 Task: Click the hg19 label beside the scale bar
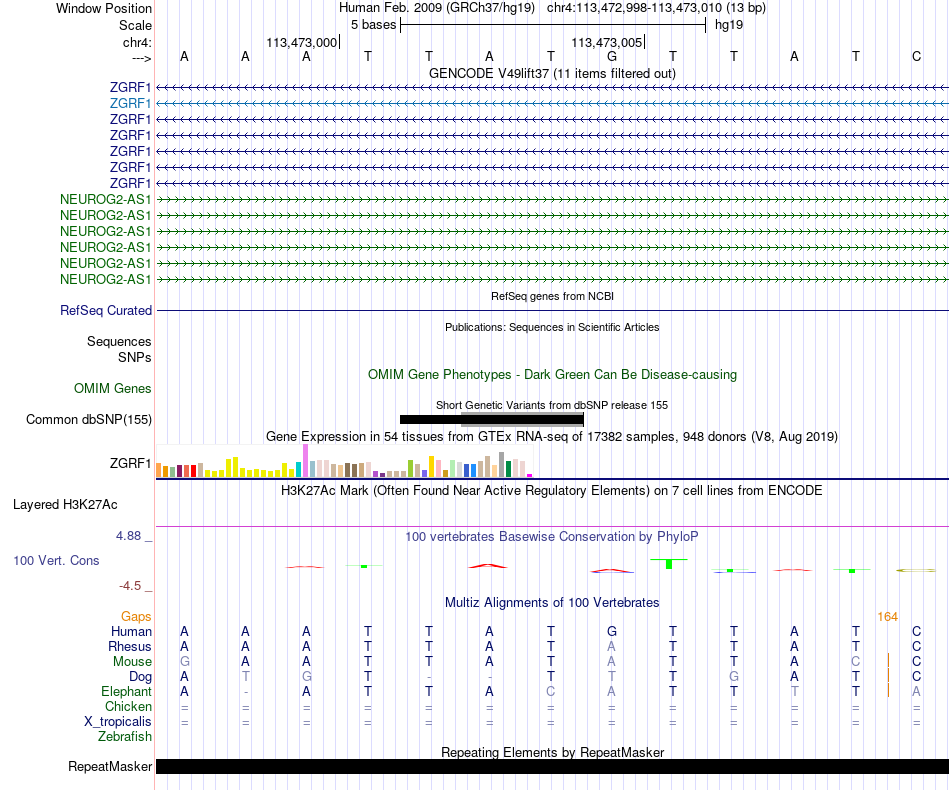pos(729,25)
